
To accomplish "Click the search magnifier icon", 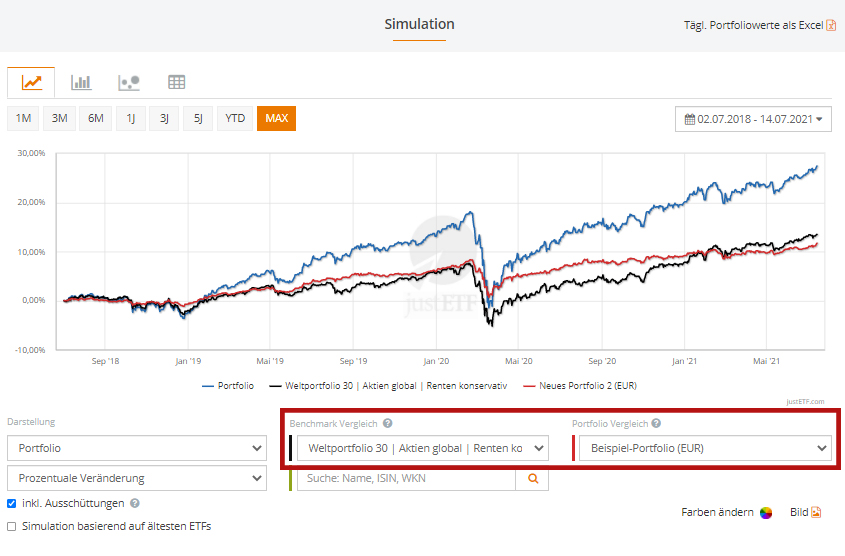I will (x=532, y=479).
